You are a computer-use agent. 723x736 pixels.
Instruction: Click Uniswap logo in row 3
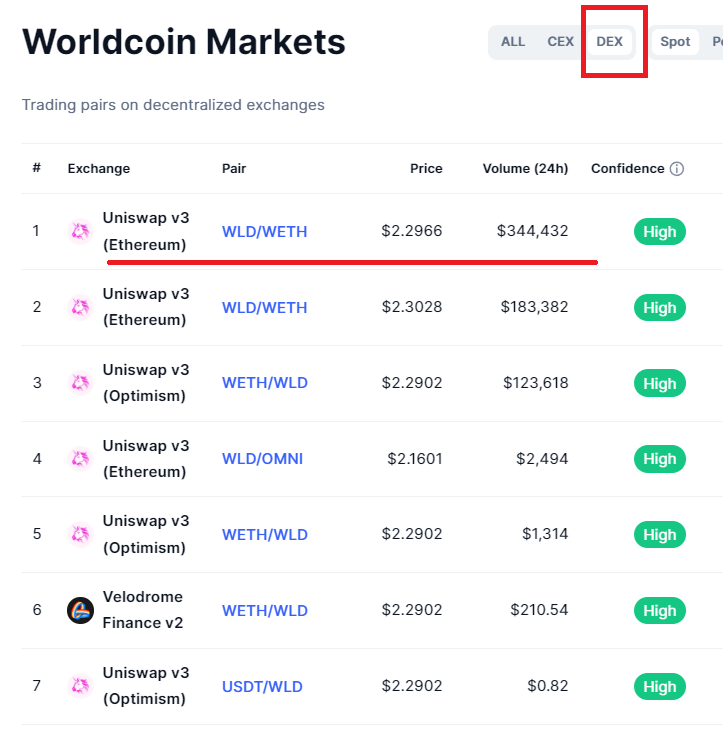[81, 383]
